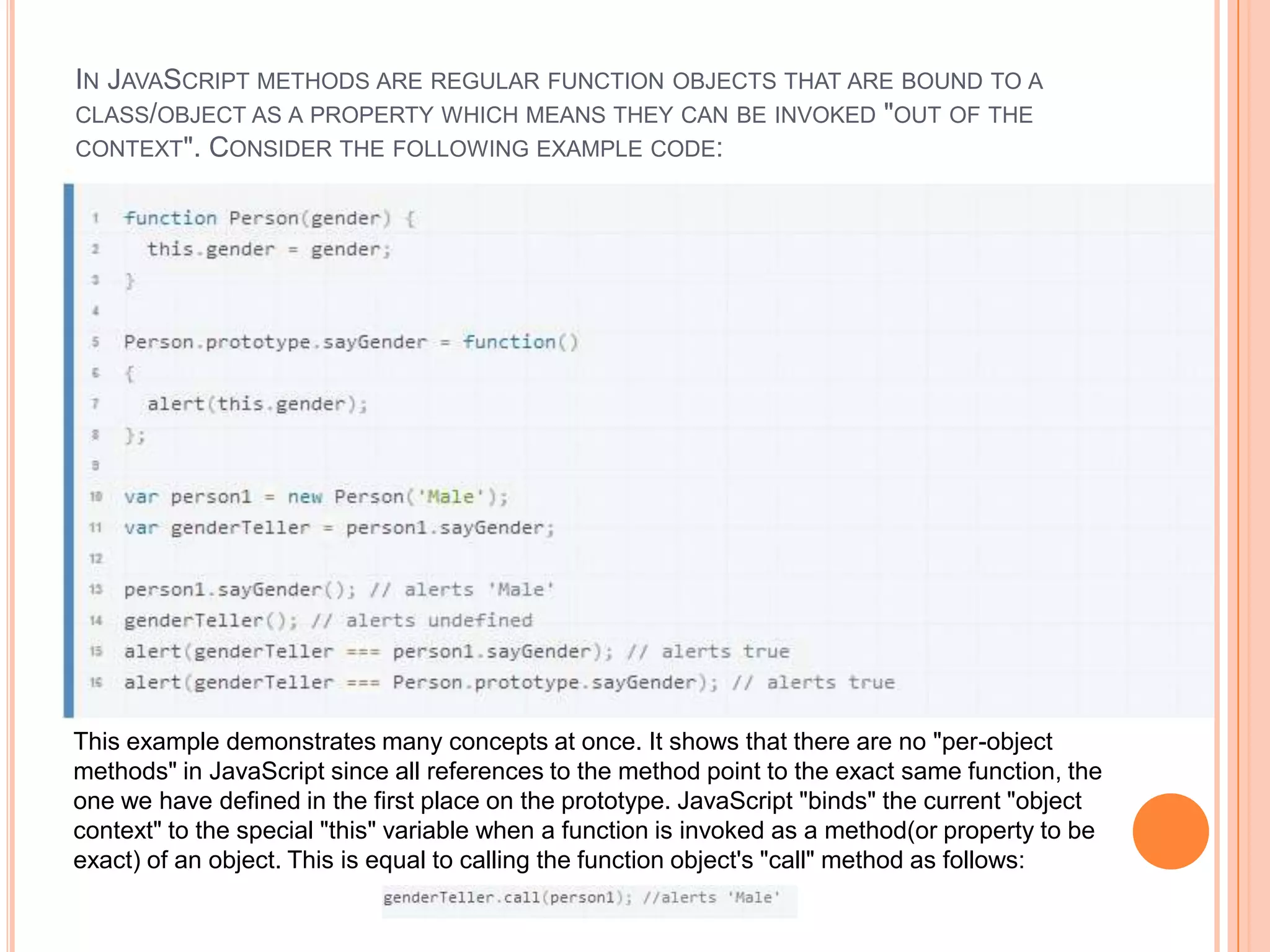Image resolution: width=1270 pixels, height=952 pixels.
Task: Click the 'alert(genderTeller === person1.sayGender)' line
Action: point(456,651)
